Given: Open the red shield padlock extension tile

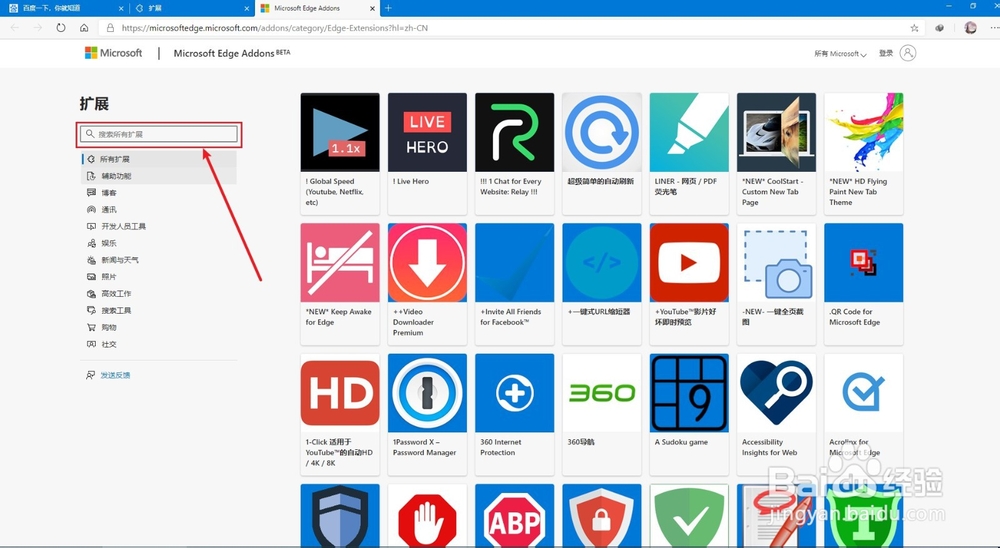Looking at the screenshot, I should coord(602,515).
